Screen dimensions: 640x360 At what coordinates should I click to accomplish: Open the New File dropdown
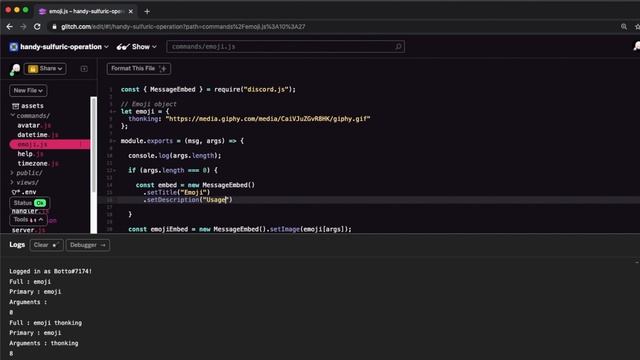[x=28, y=90]
